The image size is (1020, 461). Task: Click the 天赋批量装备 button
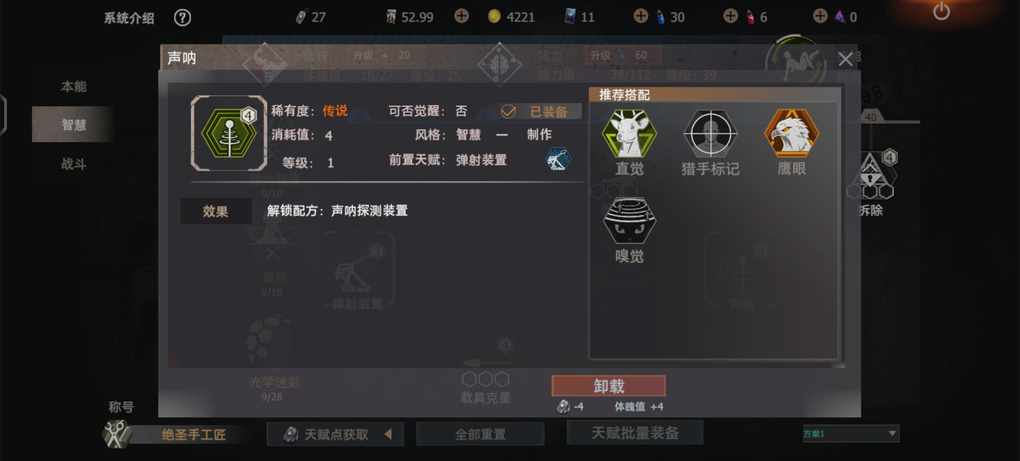(635, 432)
